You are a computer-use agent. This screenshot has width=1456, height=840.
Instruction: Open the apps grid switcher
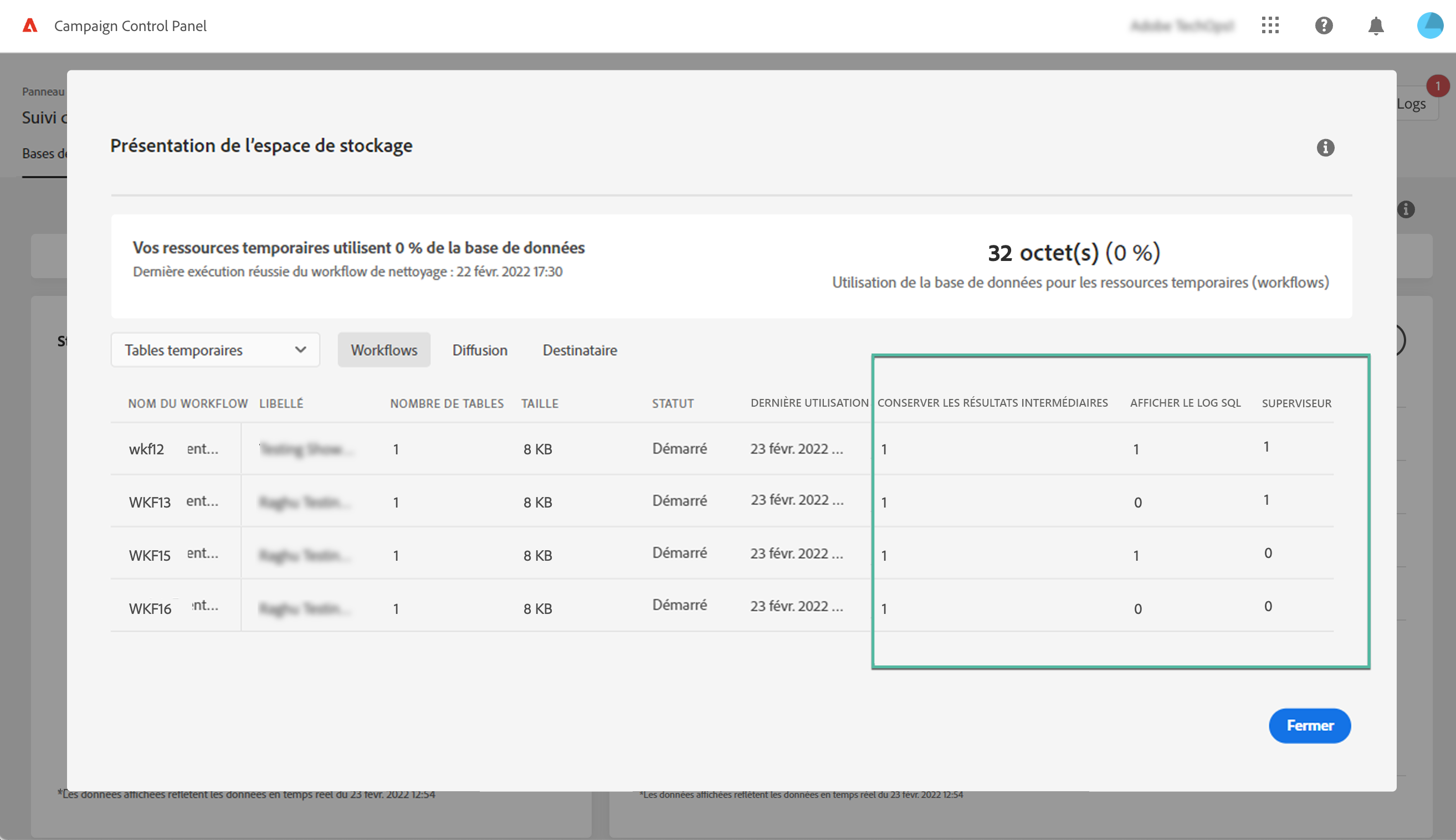pyautogui.click(x=1270, y=25)
